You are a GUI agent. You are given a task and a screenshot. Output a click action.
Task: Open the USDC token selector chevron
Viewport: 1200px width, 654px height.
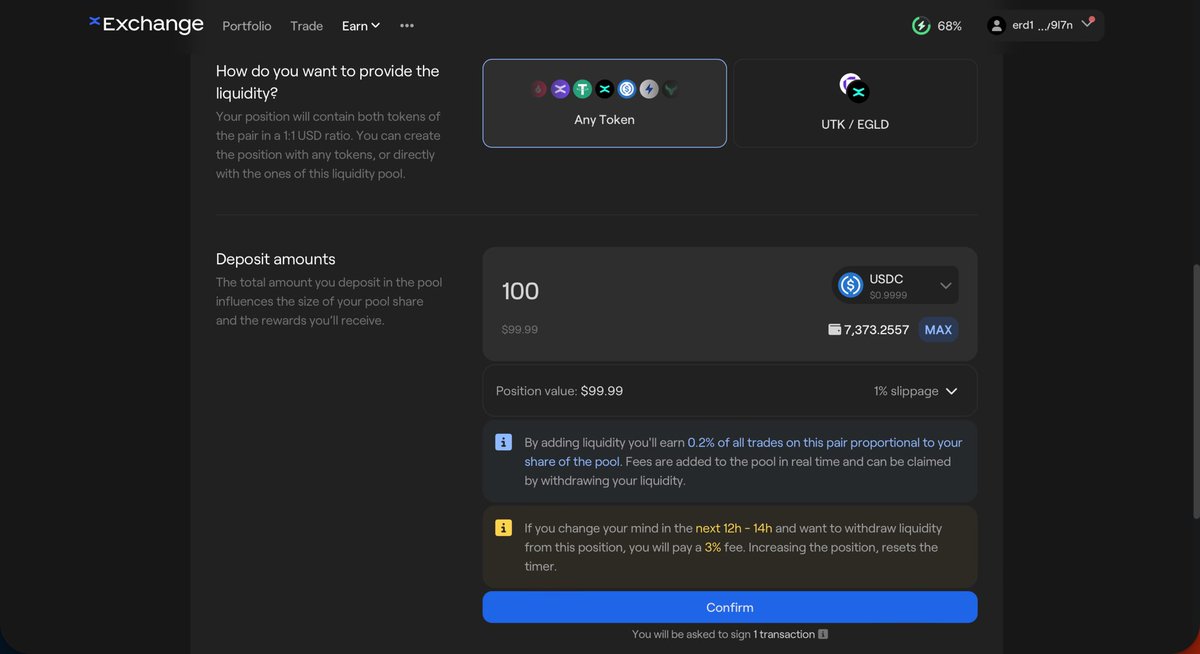tap(946, 286)
